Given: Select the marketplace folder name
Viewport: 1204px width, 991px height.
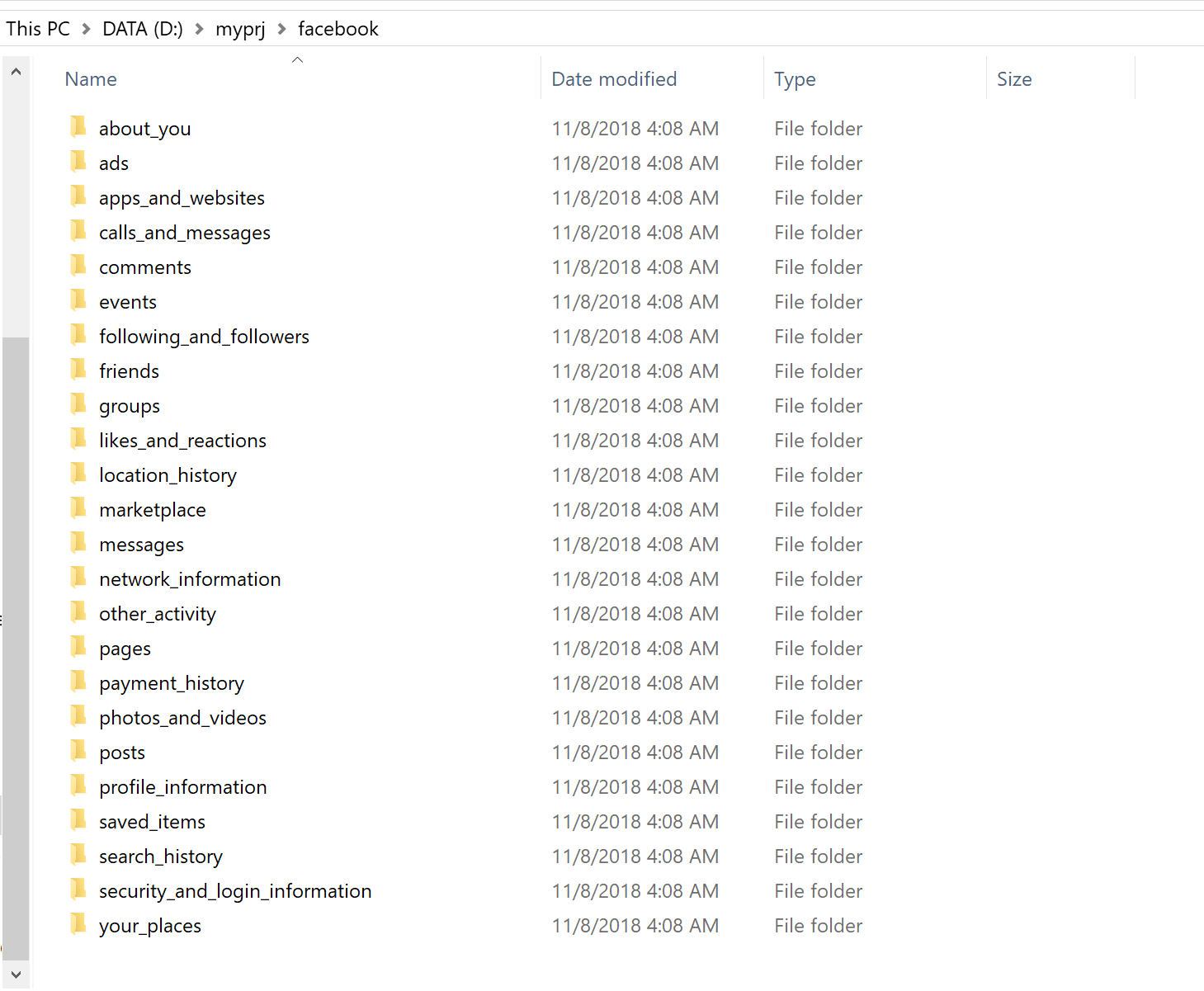Looking at the screenshot, I should pyautogui.click(x=153, y=510).
